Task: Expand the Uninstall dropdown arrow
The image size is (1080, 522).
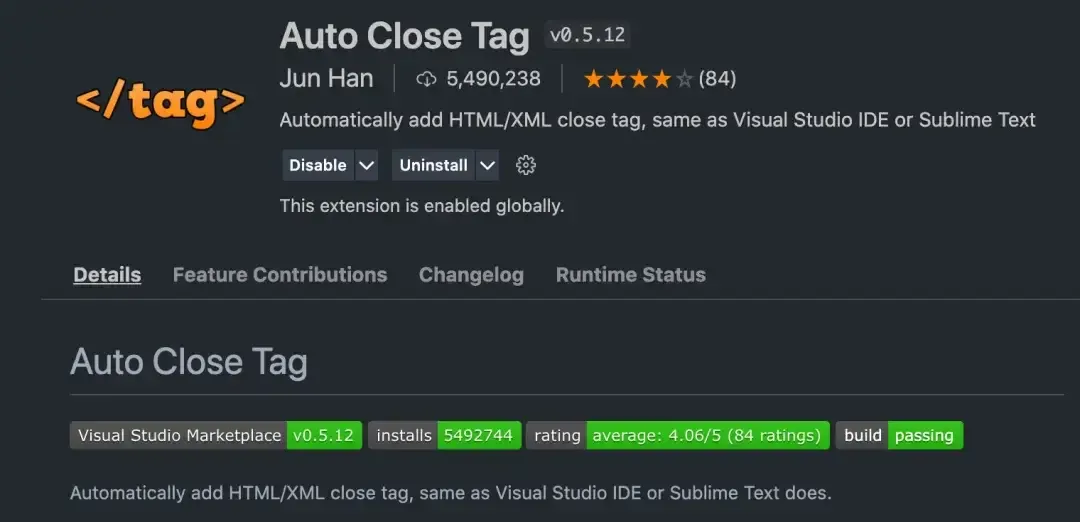Action: pyautogui.click(x=487, y=165)
